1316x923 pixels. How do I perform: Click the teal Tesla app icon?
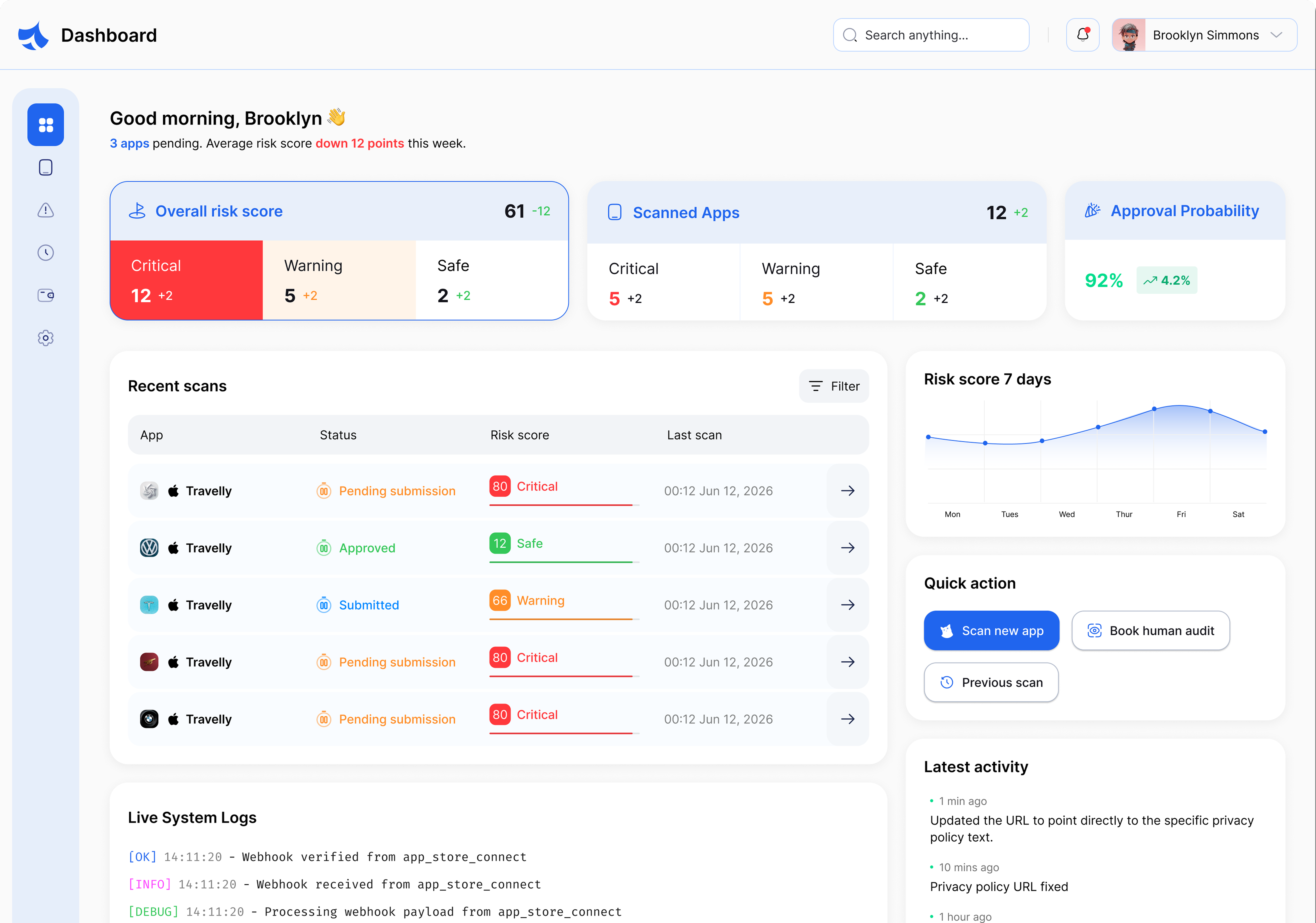149,605
